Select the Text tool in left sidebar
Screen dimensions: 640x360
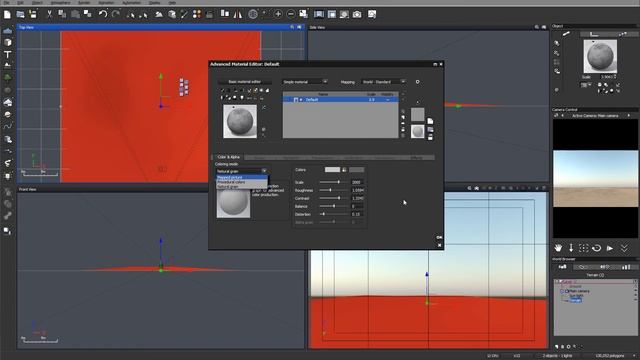(x=7, y=54)
